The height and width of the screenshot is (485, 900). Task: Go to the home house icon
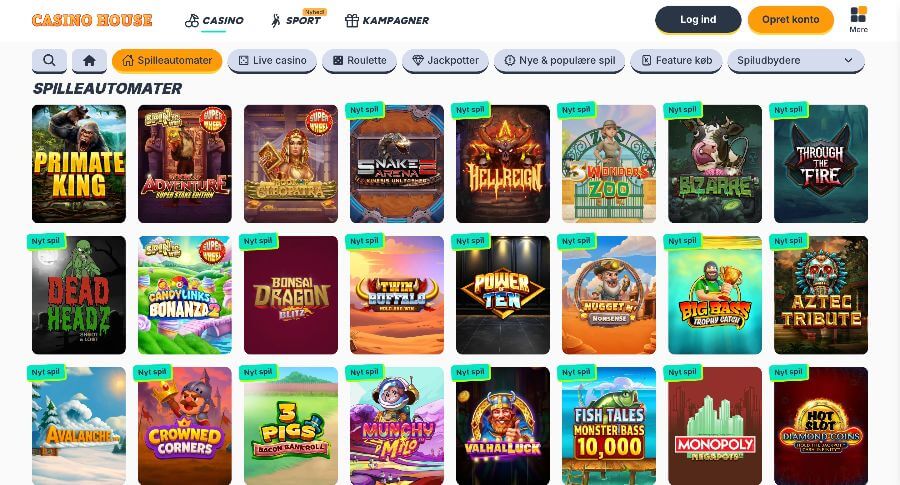tap(89, 60)
